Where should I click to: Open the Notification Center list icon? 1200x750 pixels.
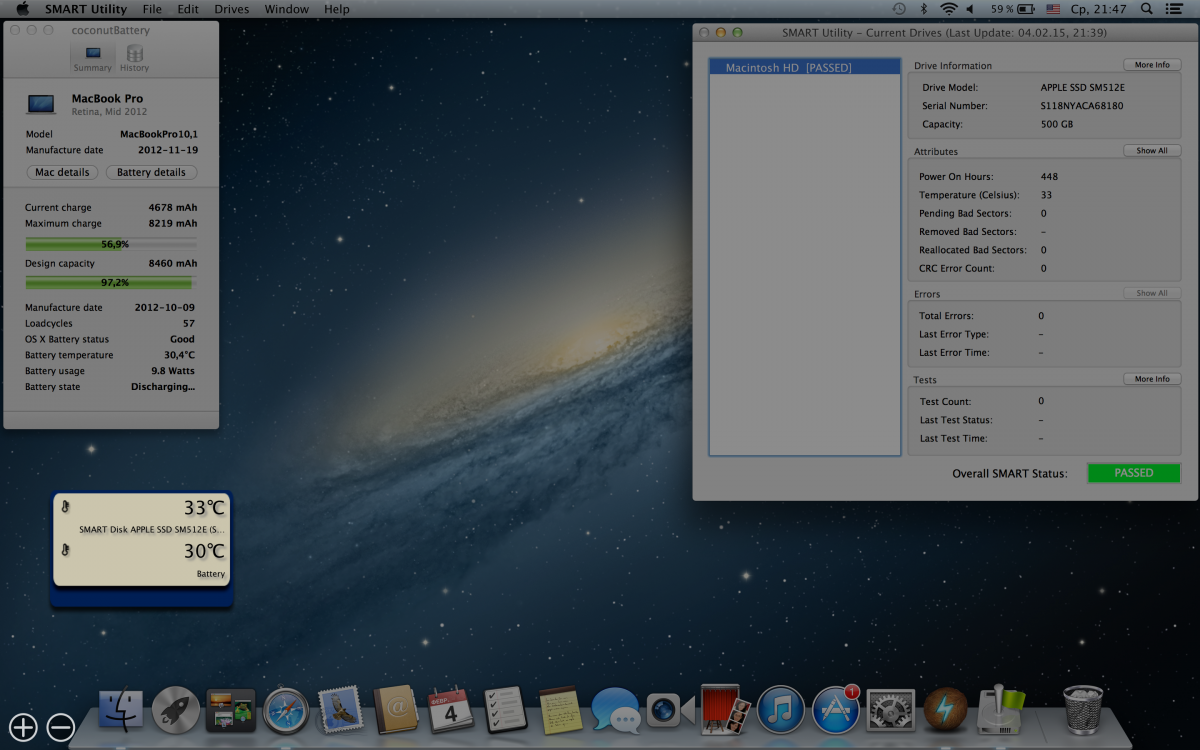coord(1175,9)
